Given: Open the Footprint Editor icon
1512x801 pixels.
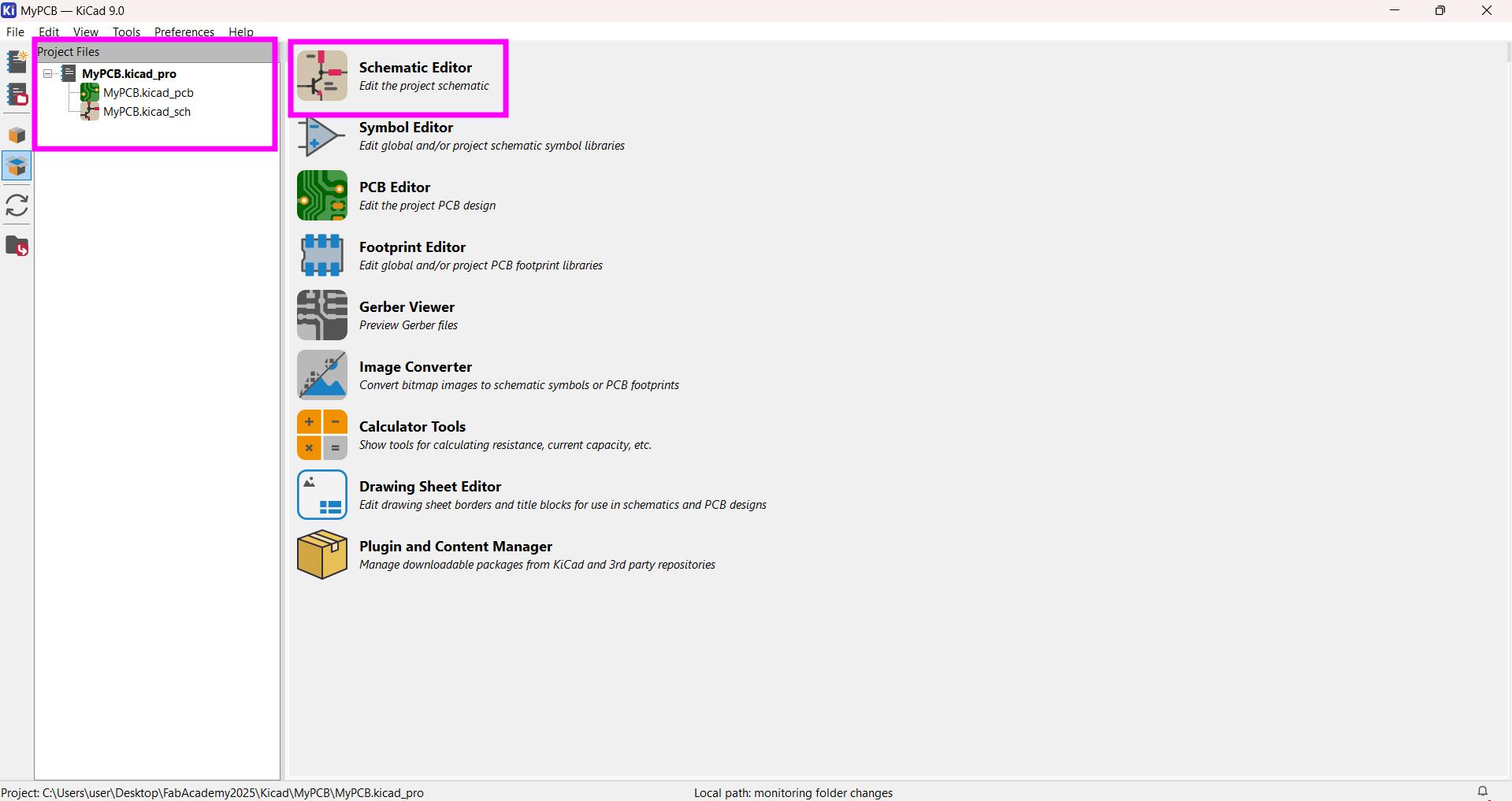Looking at the screenshot, I should [x=321, y=255].
